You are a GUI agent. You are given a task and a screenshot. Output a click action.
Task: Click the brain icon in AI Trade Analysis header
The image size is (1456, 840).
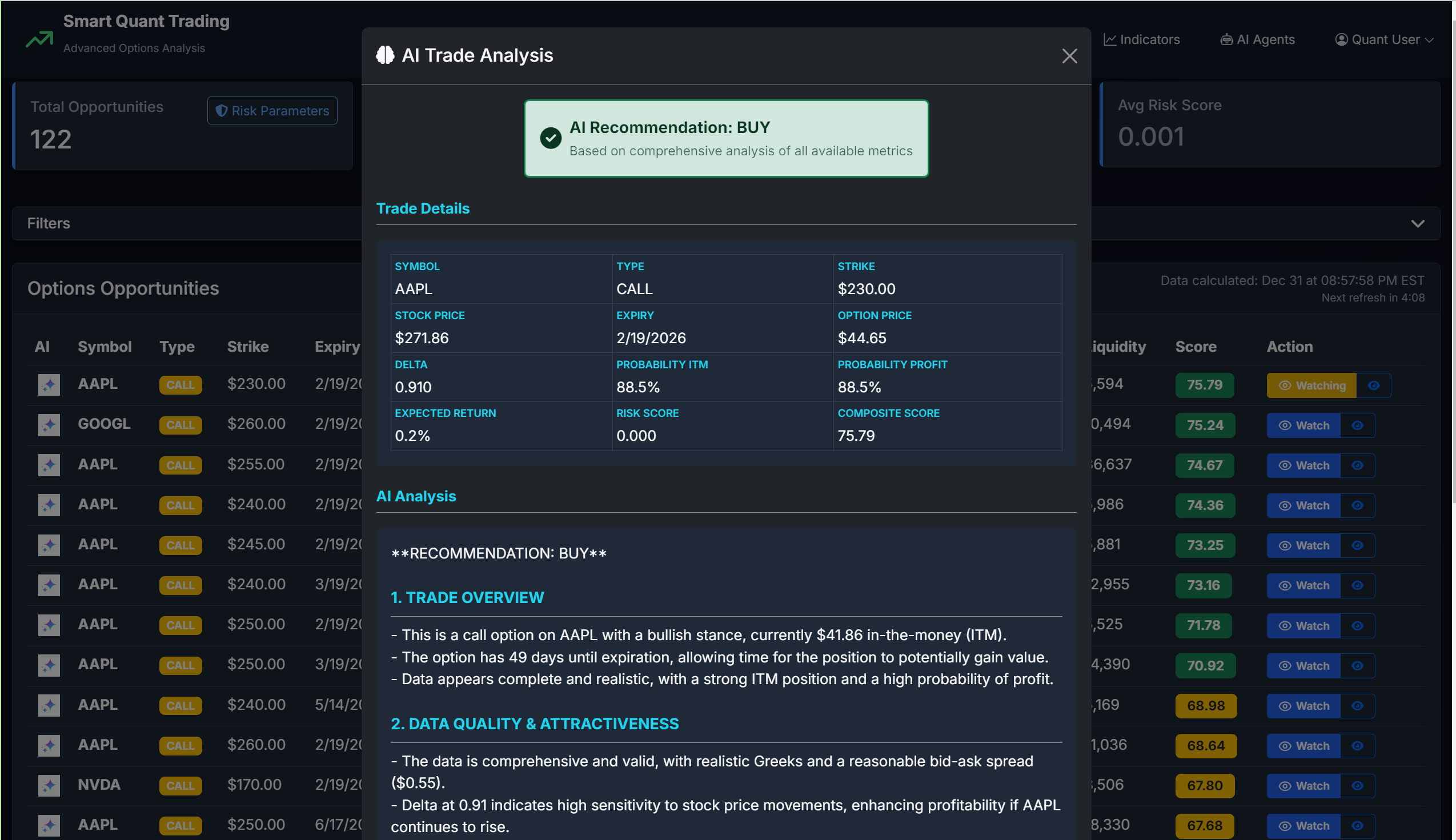point(386,55)
